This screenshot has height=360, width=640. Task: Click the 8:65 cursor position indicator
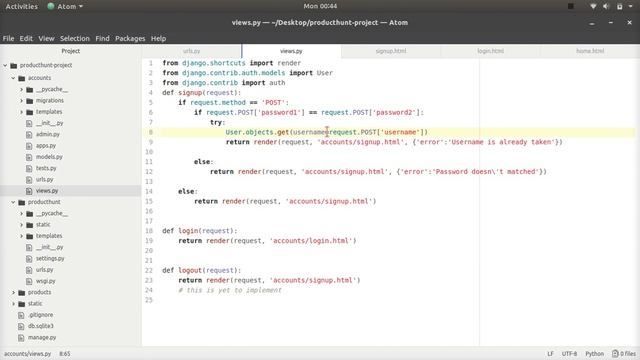coord(64,353)
